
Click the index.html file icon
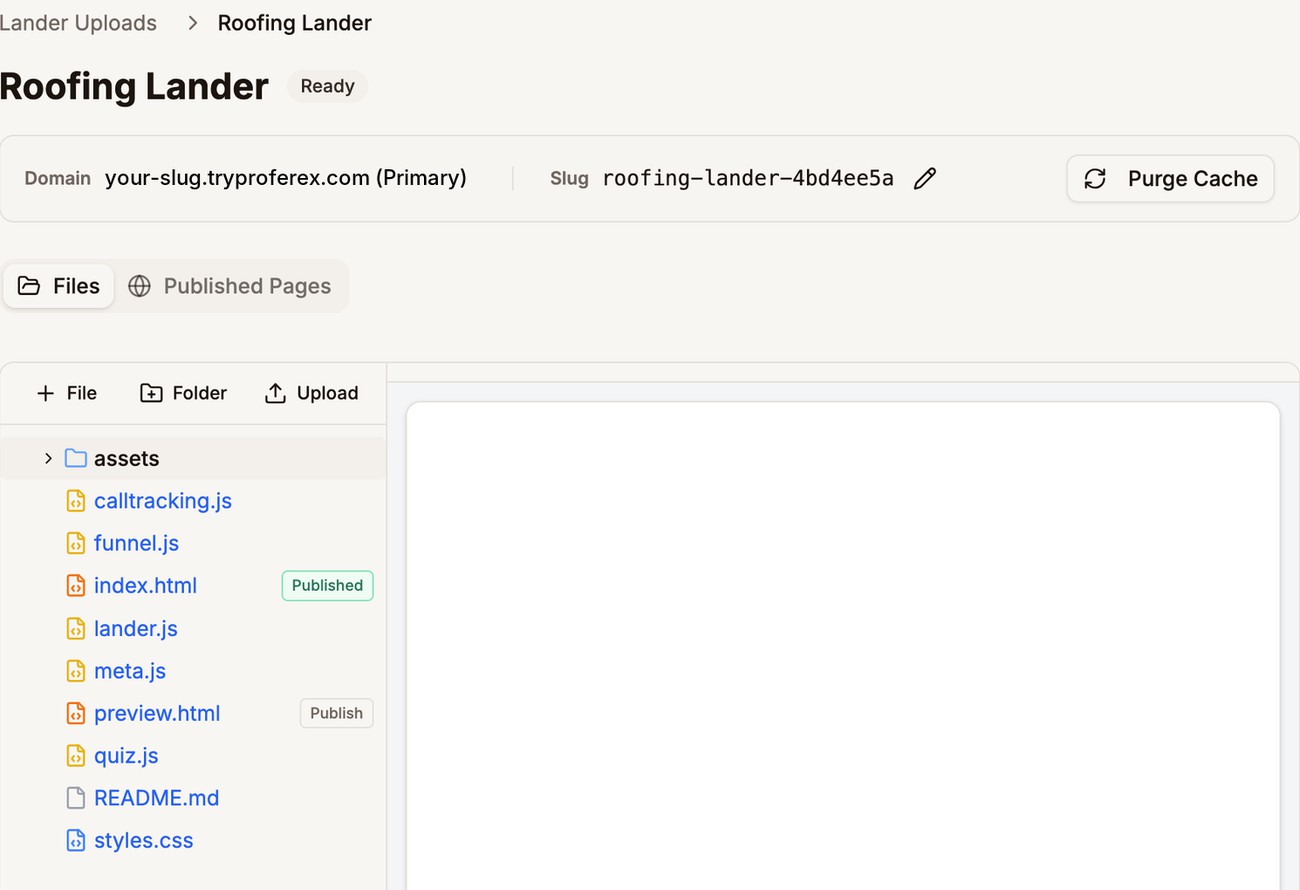[x=76, y=585]
